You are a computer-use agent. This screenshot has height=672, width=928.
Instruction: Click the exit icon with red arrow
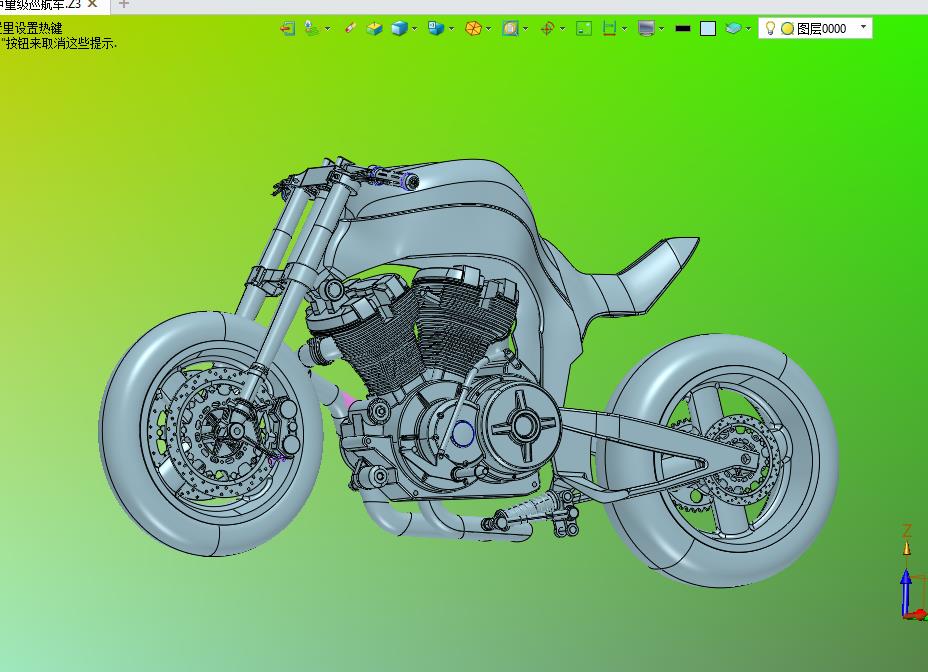click(x=287, y=28)
